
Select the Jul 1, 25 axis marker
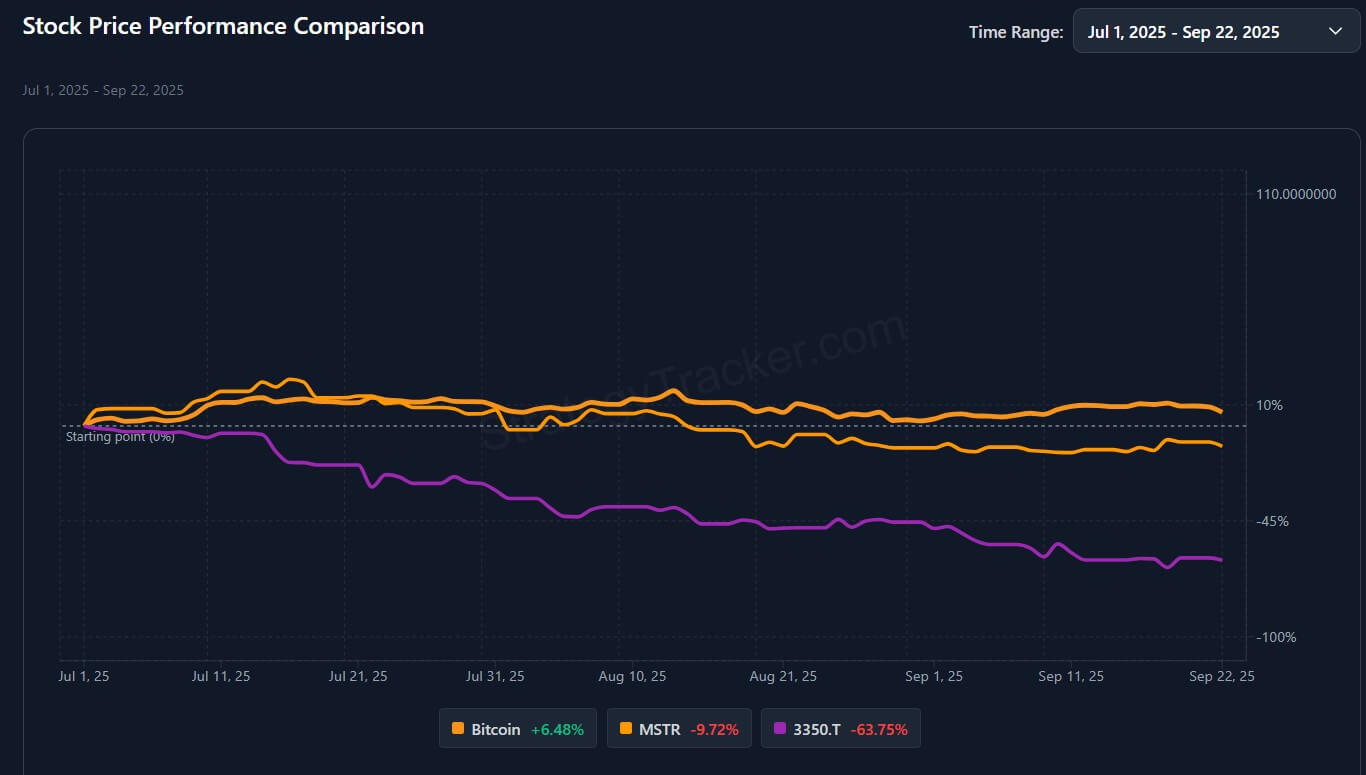[85, 677]
